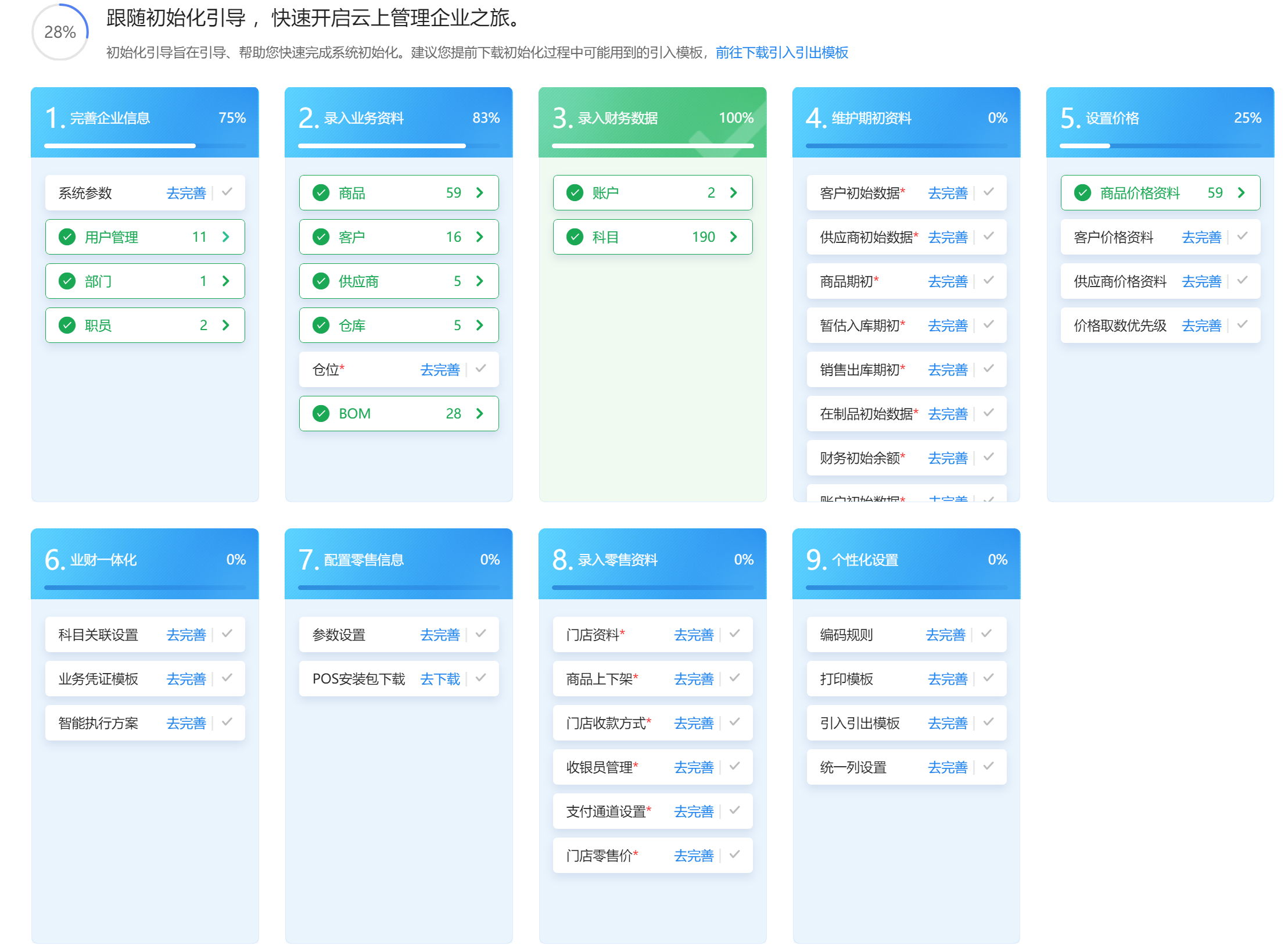Image resolution: width=1288 pixels, height=948 pixels.
Task: Click the completed icon next to 部门
Action: [67, 281]
